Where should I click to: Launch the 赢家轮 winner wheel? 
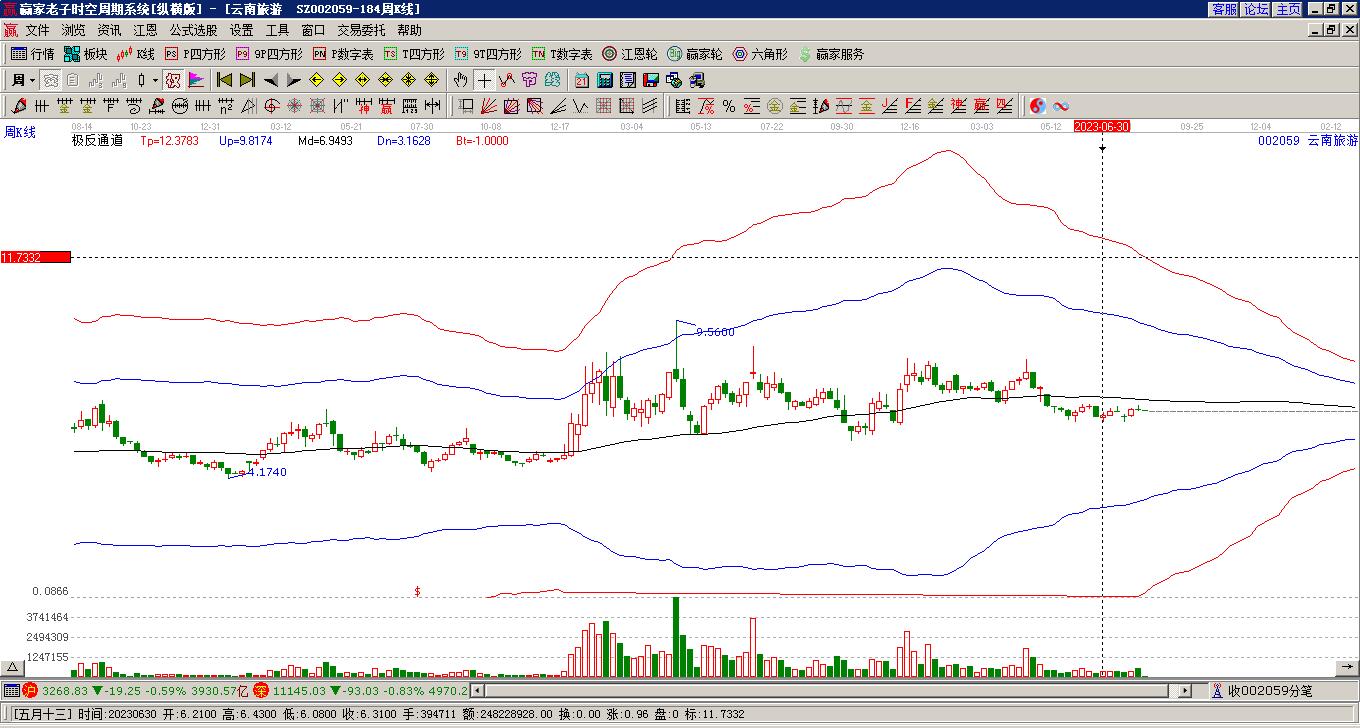(x=695, y=54)
